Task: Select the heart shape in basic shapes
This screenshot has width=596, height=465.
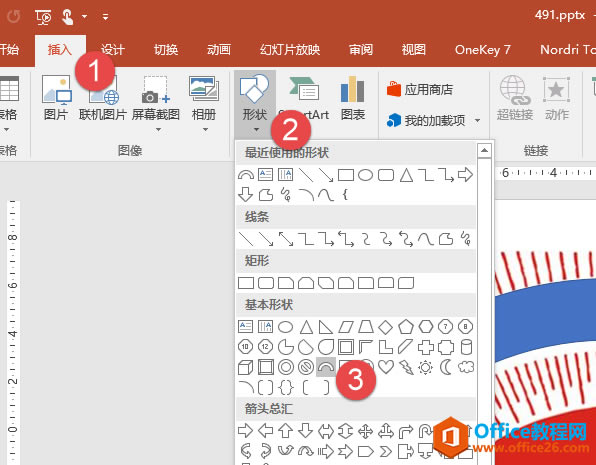Action: coord(386,367)
